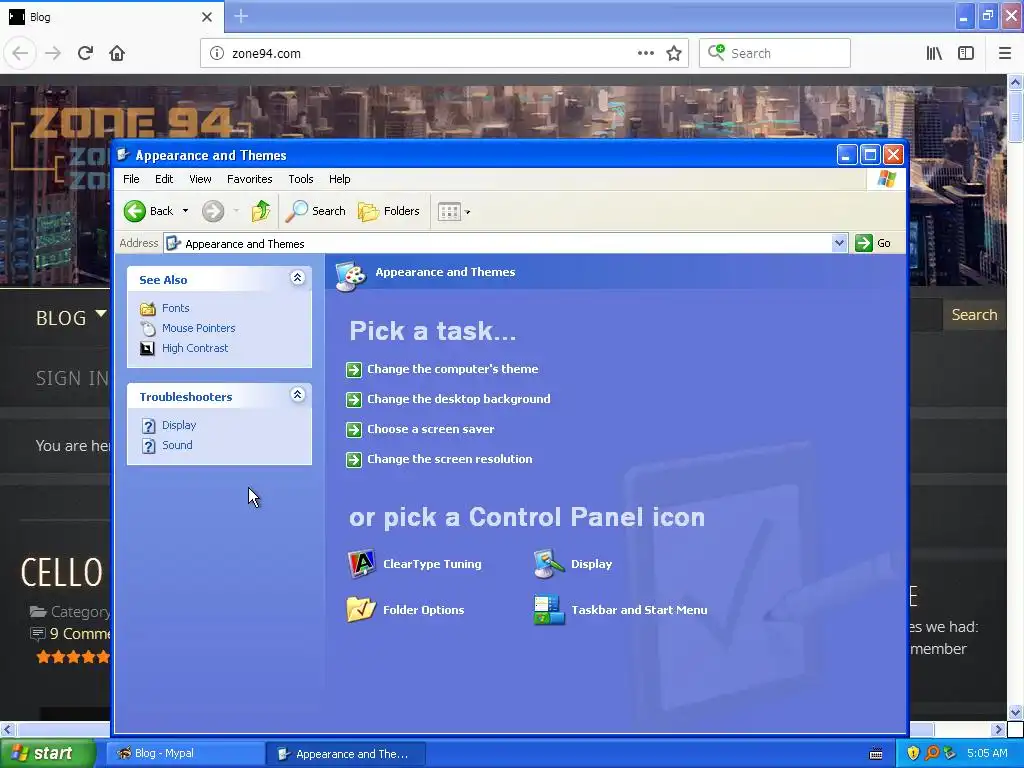Click the taskbar clock showing 5:05 AM

(987, 753)
